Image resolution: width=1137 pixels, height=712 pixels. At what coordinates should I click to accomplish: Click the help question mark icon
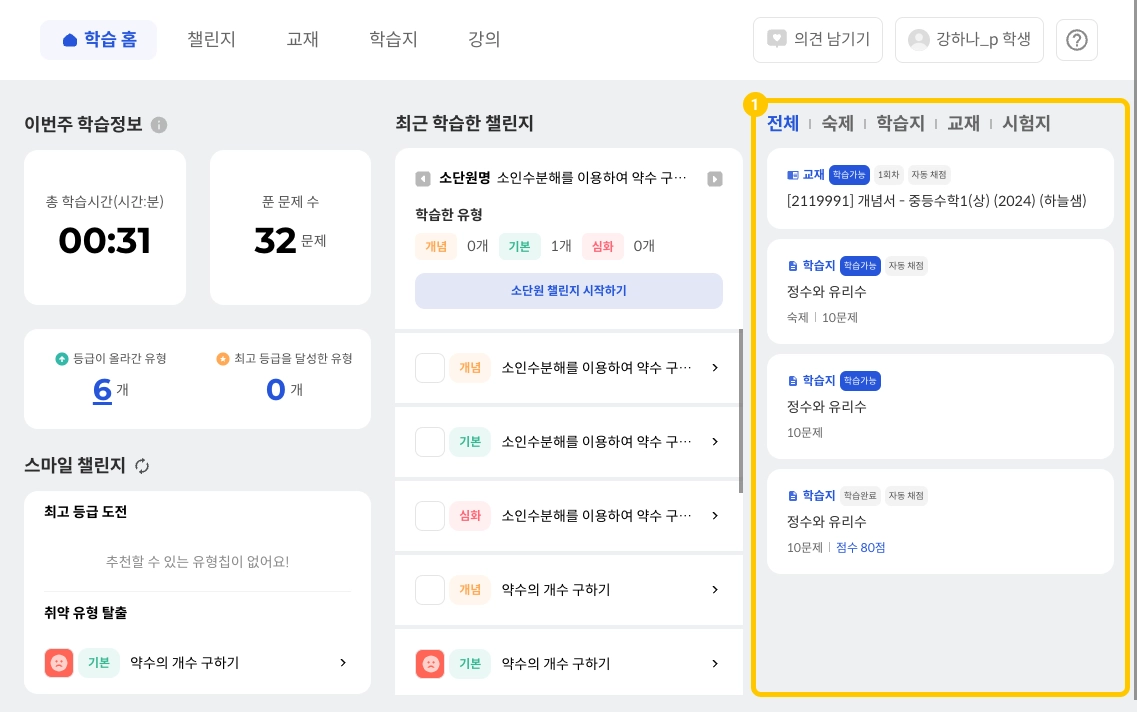pyautogui.click(x=1077, y=40)
